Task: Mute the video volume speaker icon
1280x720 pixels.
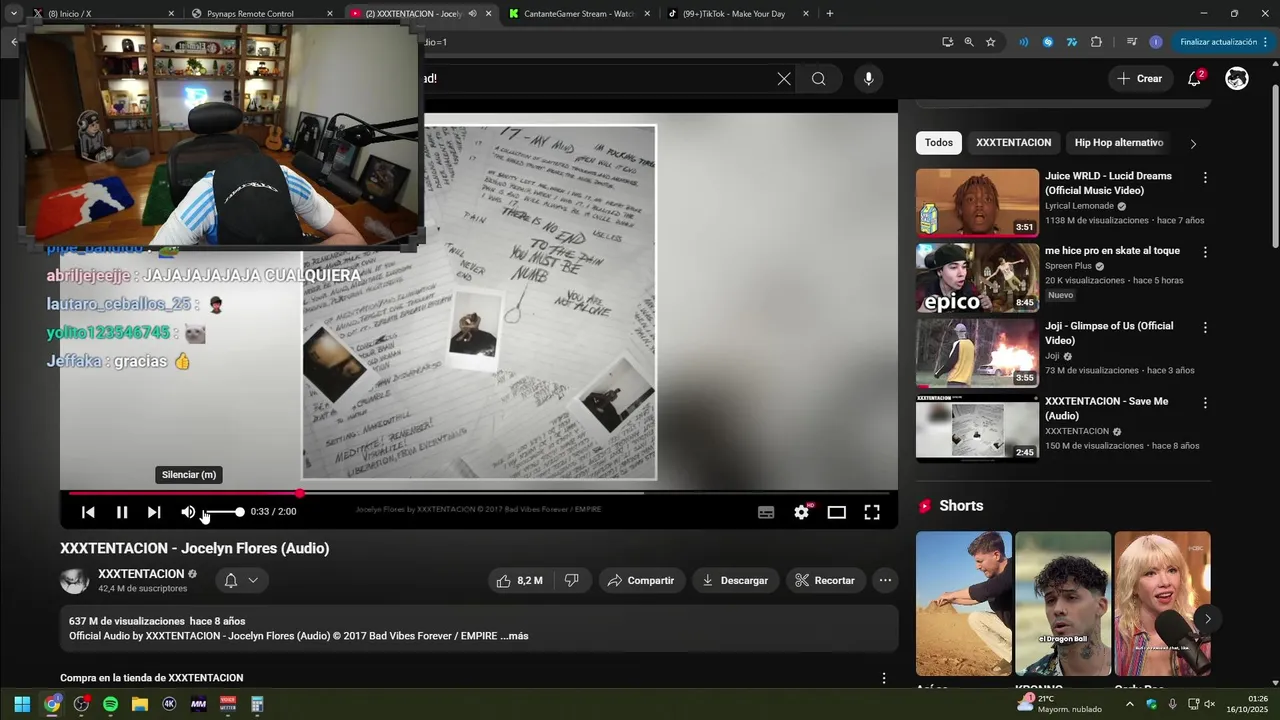Action: pyautogui.click(x=188, y=512)
